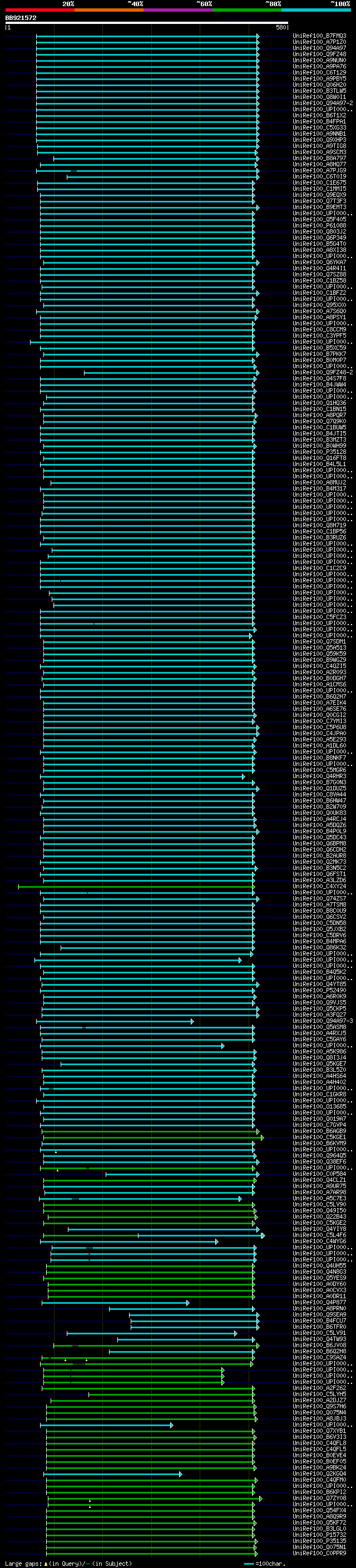
Task: Select hit label UniRef100_P61088
Action: [319, 226]
